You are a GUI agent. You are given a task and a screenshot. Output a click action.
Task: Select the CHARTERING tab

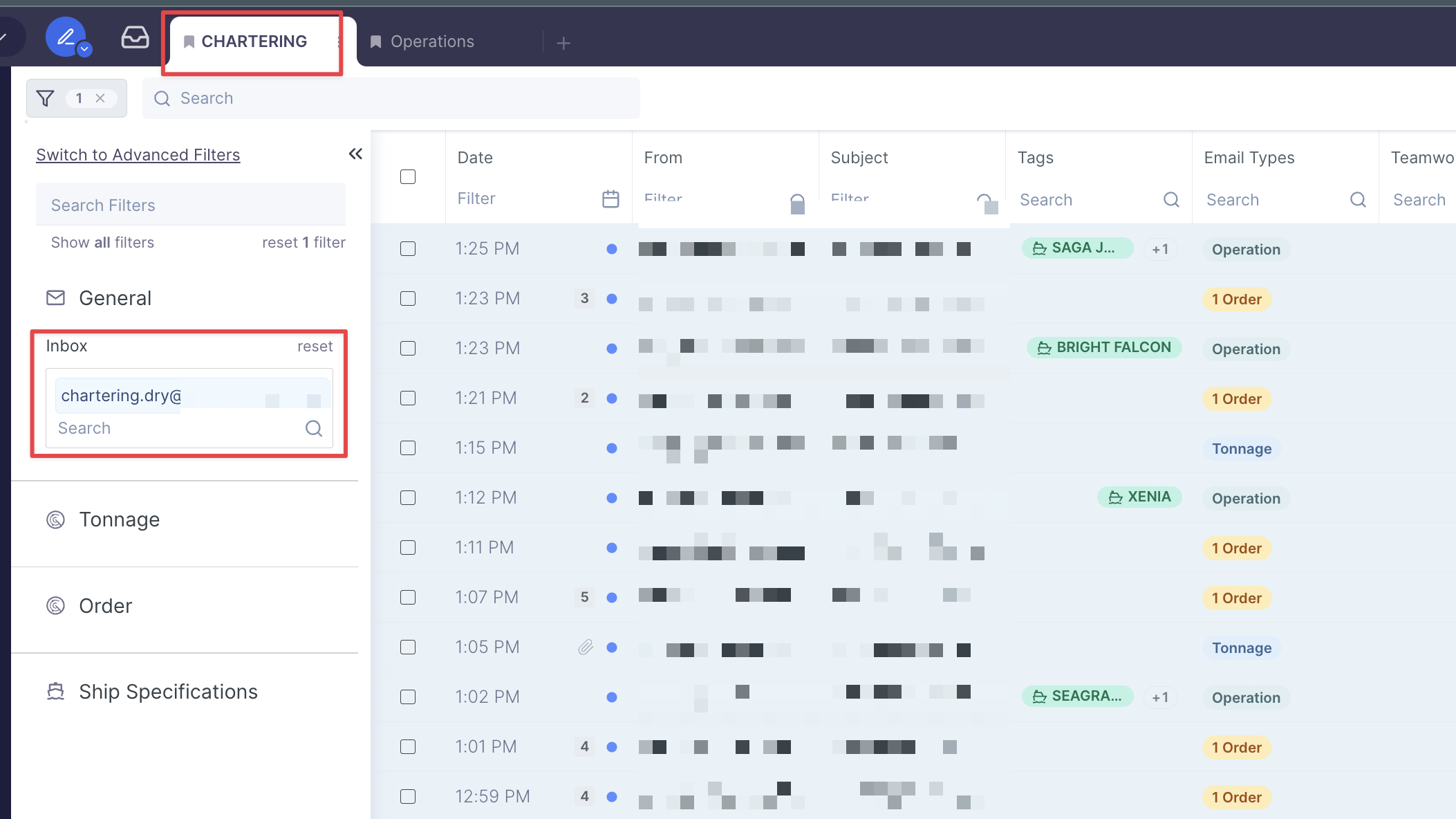point(254,42)
